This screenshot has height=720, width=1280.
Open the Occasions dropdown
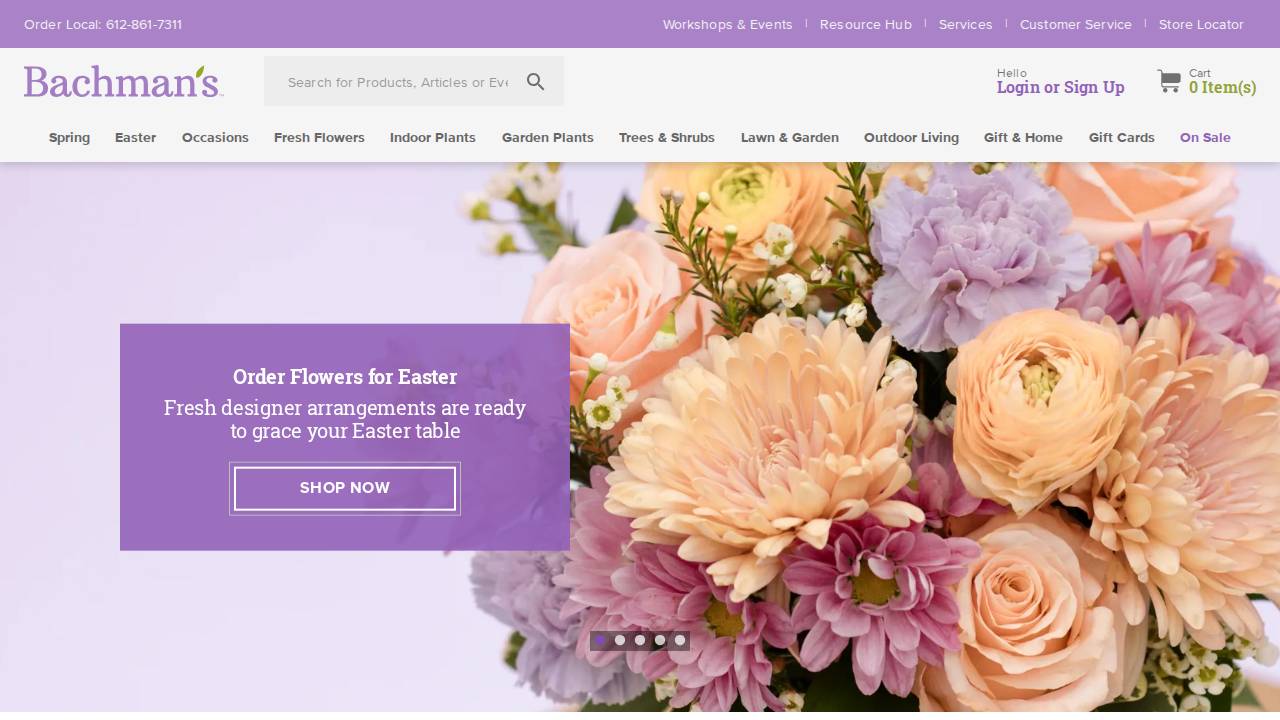215,137
